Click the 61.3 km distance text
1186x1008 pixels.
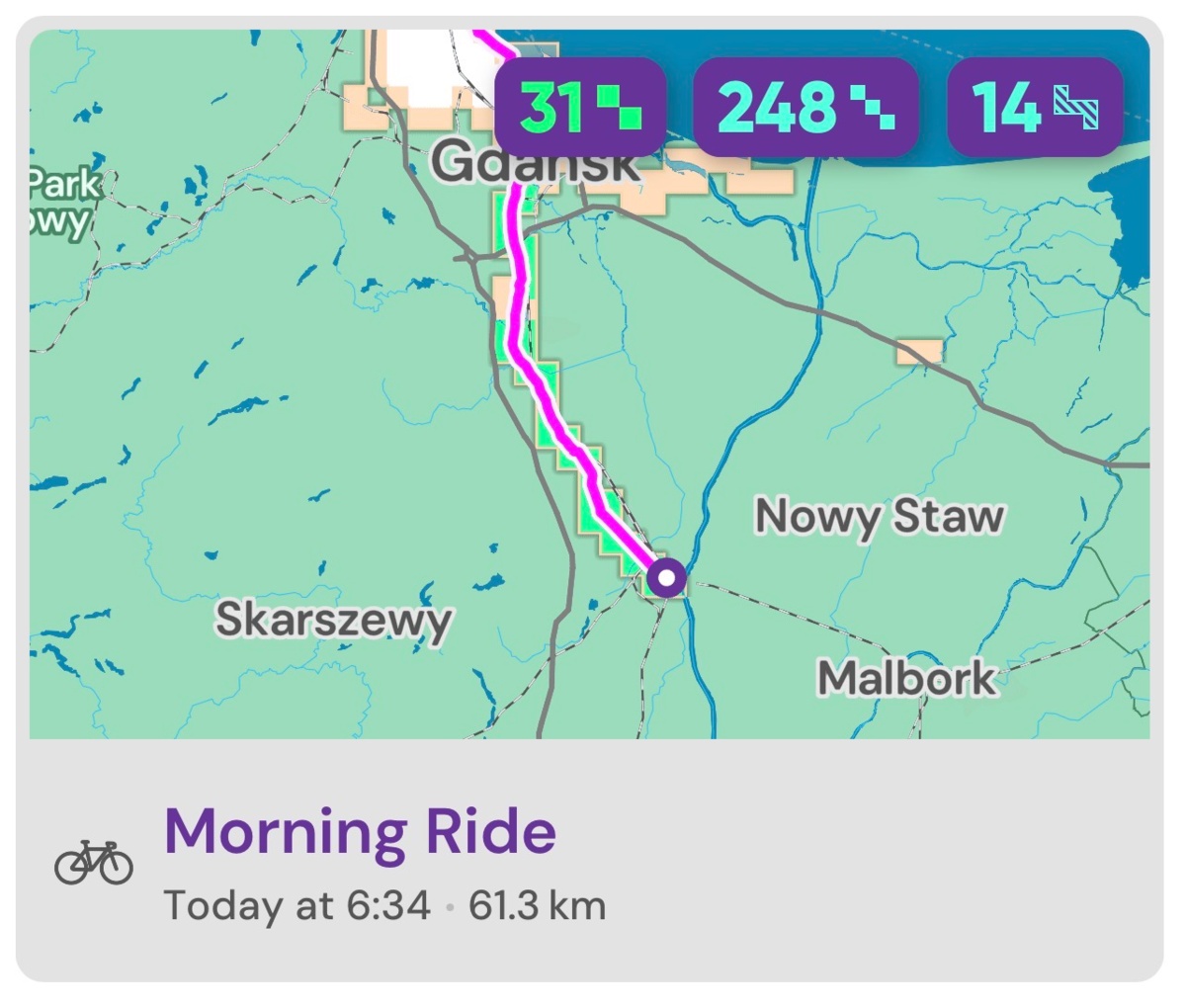[x=537, y=905]
